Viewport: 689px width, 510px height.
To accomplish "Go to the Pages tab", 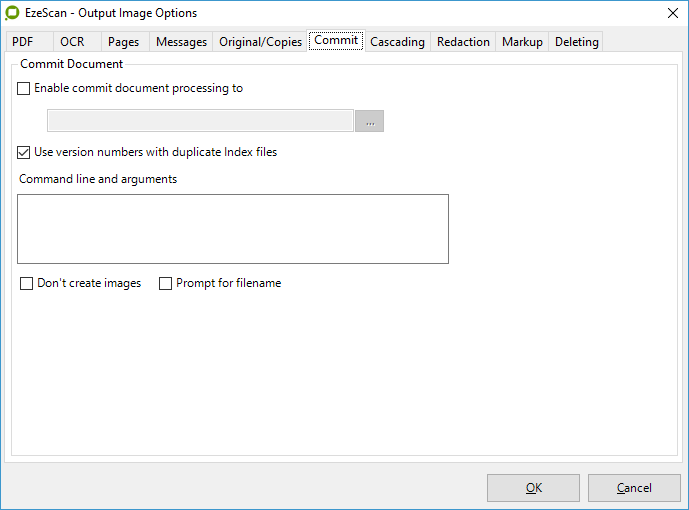I will click(x=123, y=42).
